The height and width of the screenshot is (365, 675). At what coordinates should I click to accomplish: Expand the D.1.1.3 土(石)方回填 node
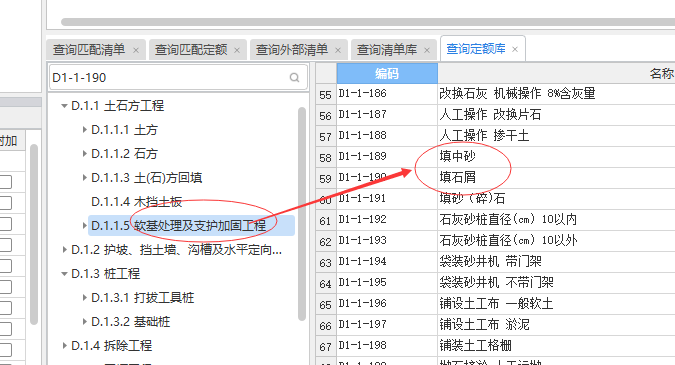point(85,177)
